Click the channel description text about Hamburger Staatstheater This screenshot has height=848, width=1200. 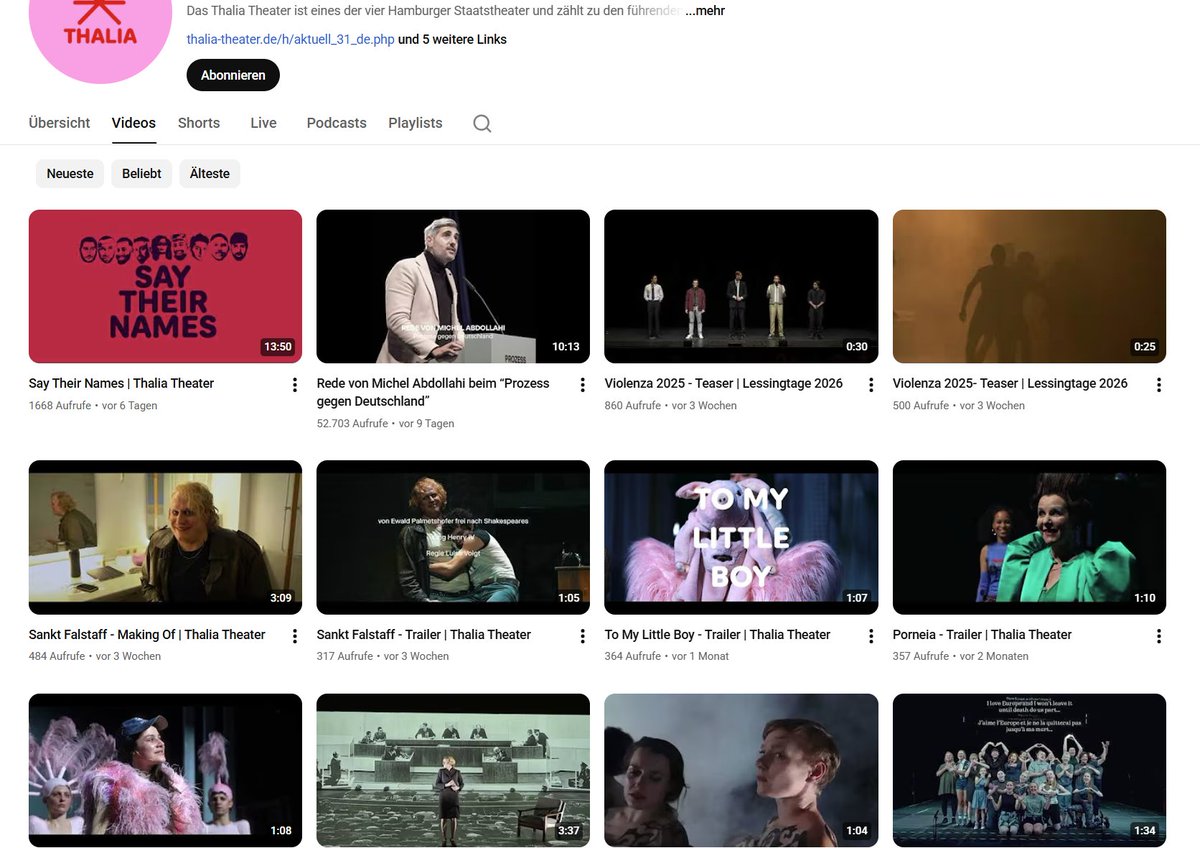point(434,11)
